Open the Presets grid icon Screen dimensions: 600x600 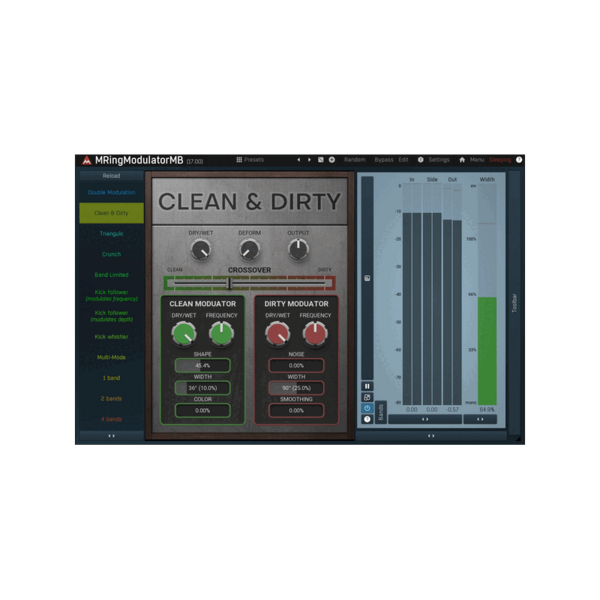tap(239, 160)
